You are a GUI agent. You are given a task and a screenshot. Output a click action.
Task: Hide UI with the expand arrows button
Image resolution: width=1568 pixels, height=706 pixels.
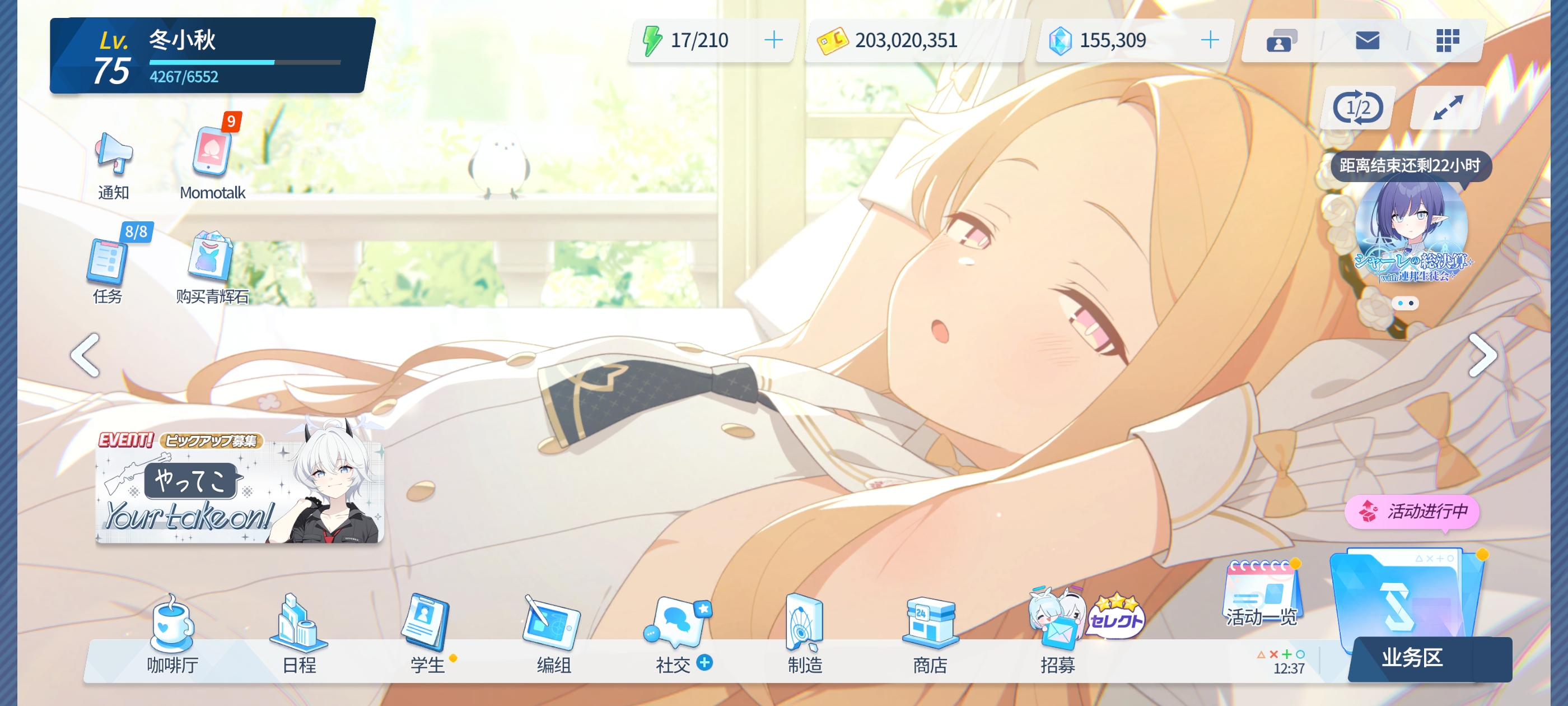pos(1448,109)
